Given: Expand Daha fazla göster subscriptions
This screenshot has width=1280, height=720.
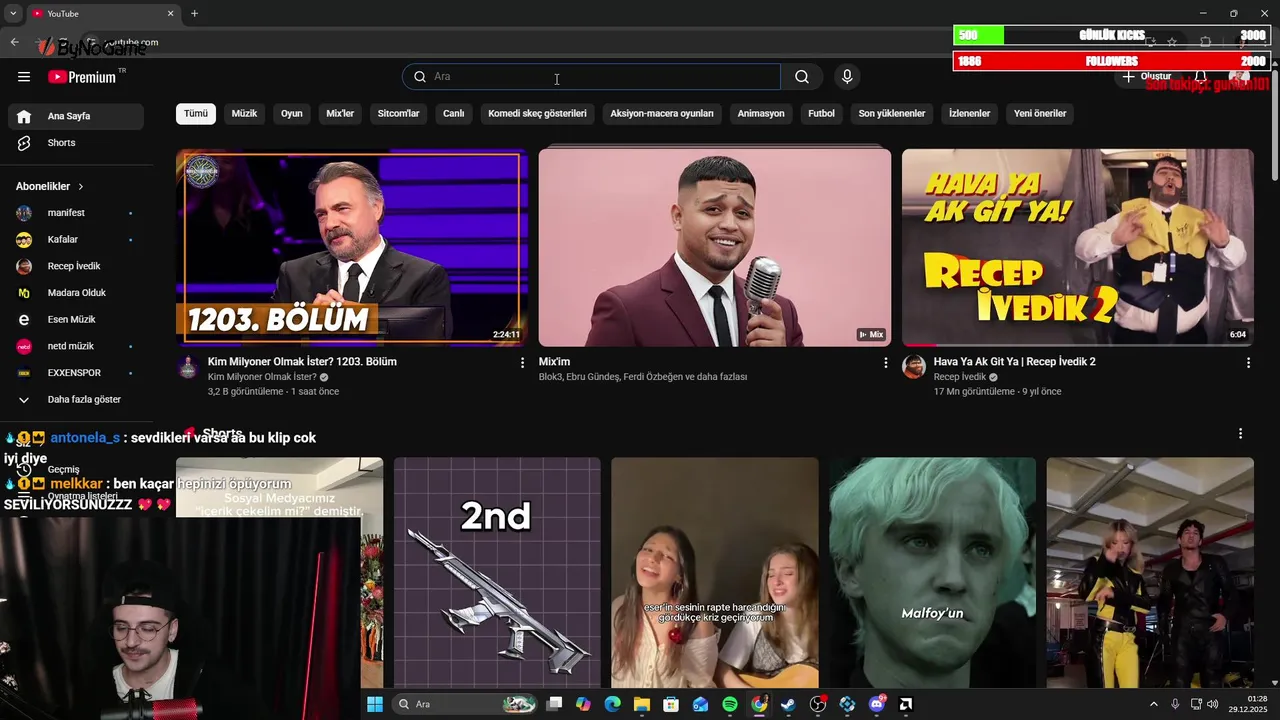Looking at the screenshot, I should pyautogui.click(x=76, y=399).
